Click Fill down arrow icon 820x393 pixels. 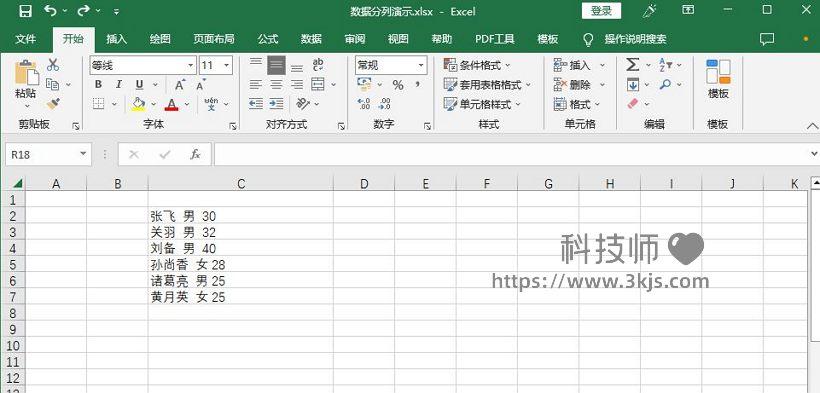[x=633, y=84]
